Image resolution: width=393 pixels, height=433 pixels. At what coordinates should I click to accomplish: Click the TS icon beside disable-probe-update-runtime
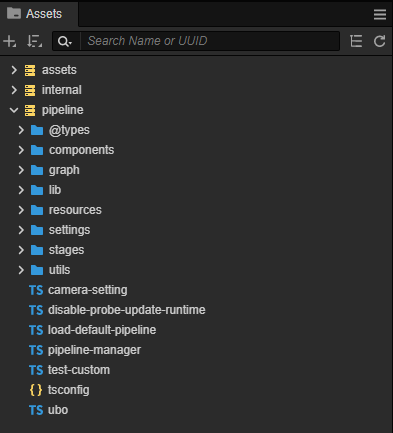36,310
